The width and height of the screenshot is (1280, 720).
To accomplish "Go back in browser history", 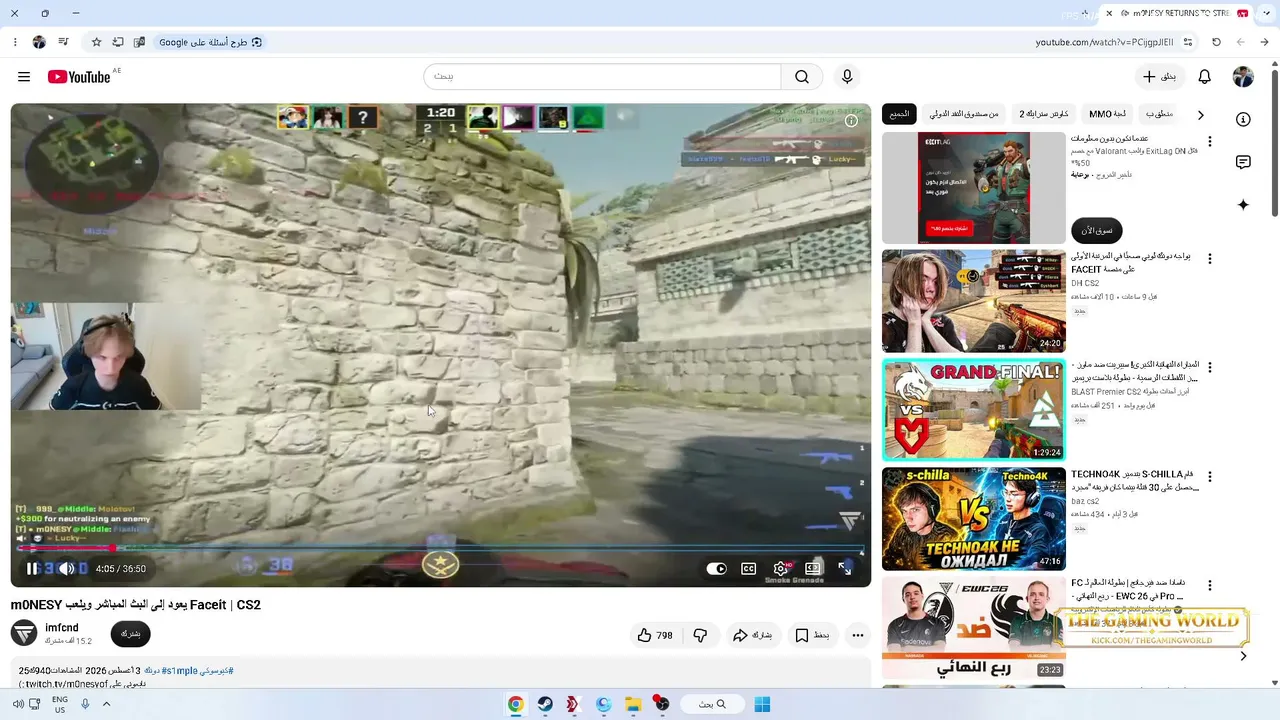I will click(x=1264, y=42).
